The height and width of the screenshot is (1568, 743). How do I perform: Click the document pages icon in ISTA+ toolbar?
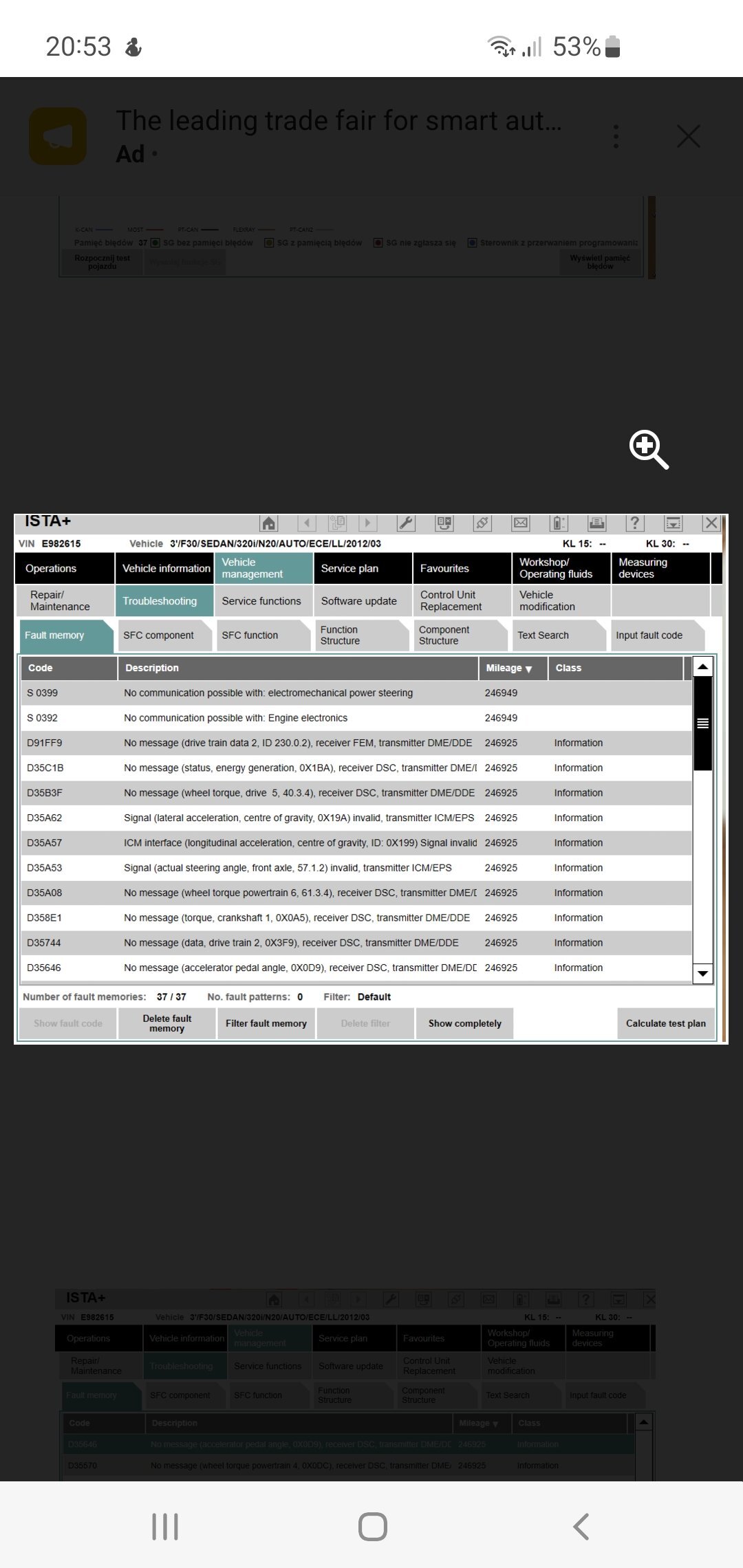(x=337, y=523)
